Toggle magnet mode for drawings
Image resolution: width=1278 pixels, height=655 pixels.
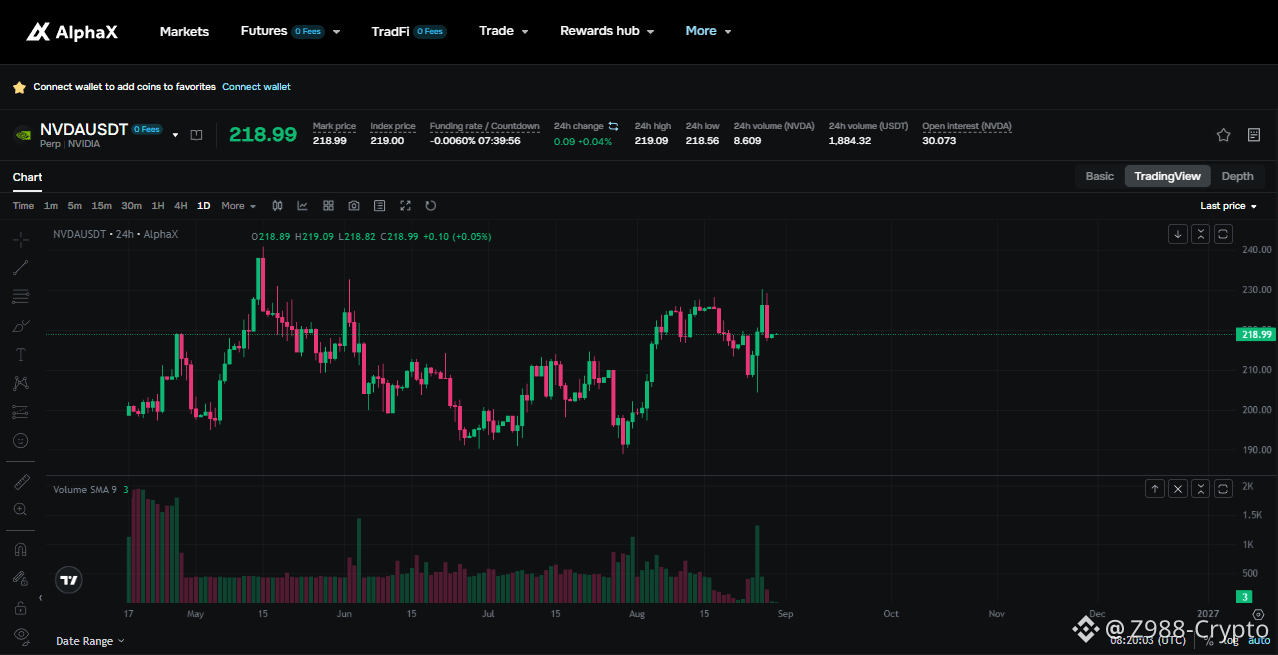(x=21, y=549)
